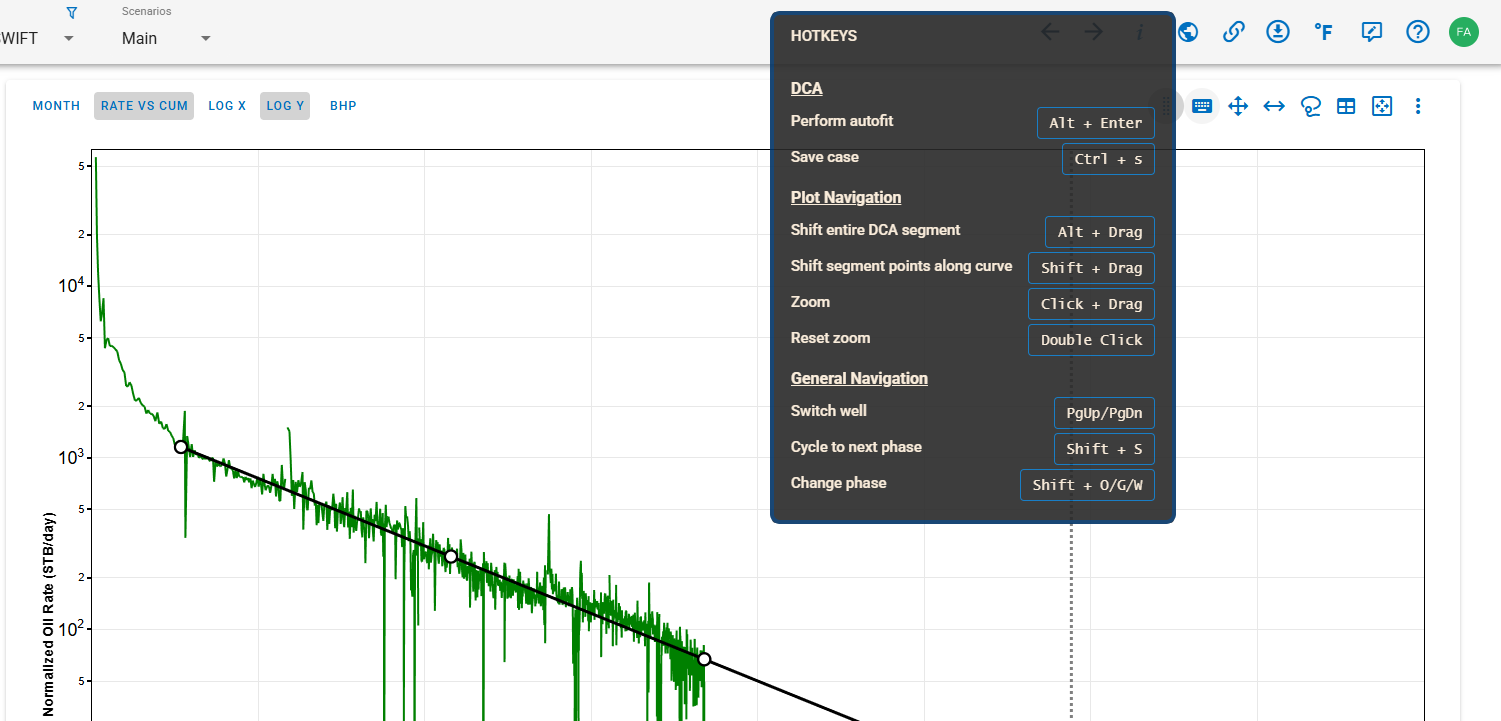This screenshot has height=721, width=1501.
Task: Copy link with the chain icon
Action: click(1234, 32)
